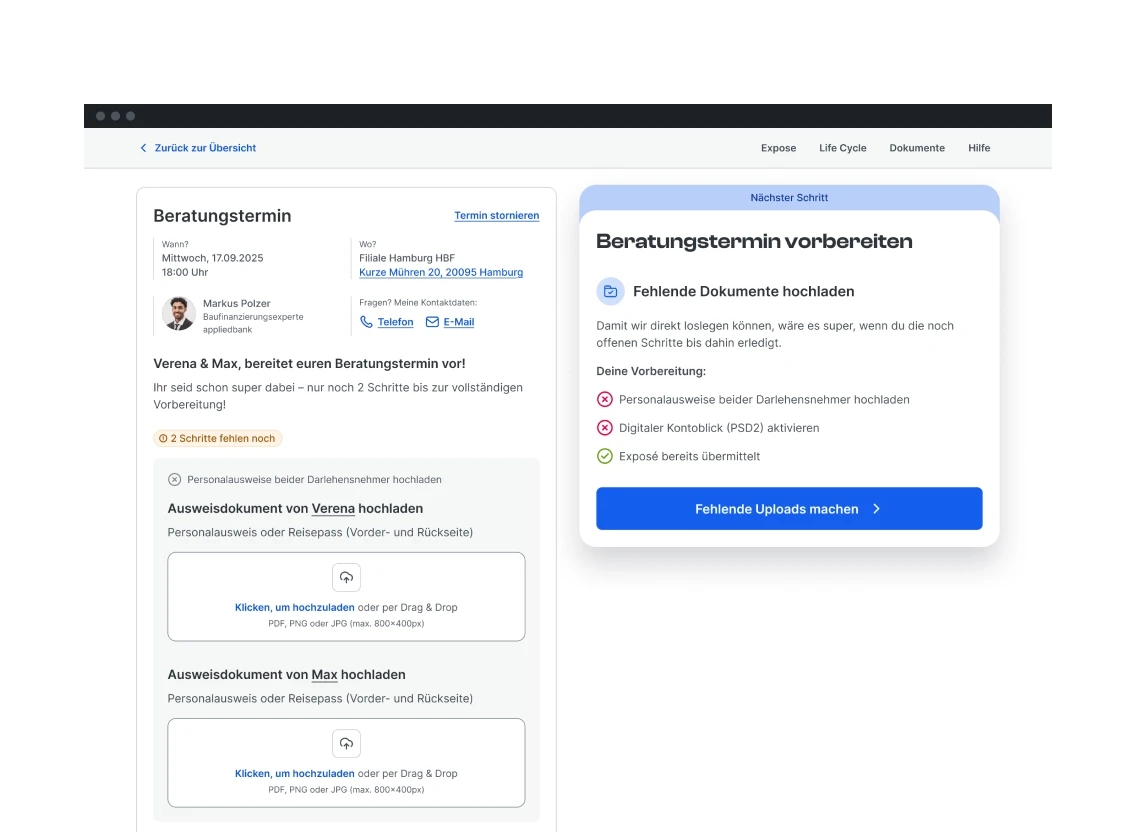
Task: Click the green checkmark beside Exposé bereits übermittelt
Action: point(605,456)
